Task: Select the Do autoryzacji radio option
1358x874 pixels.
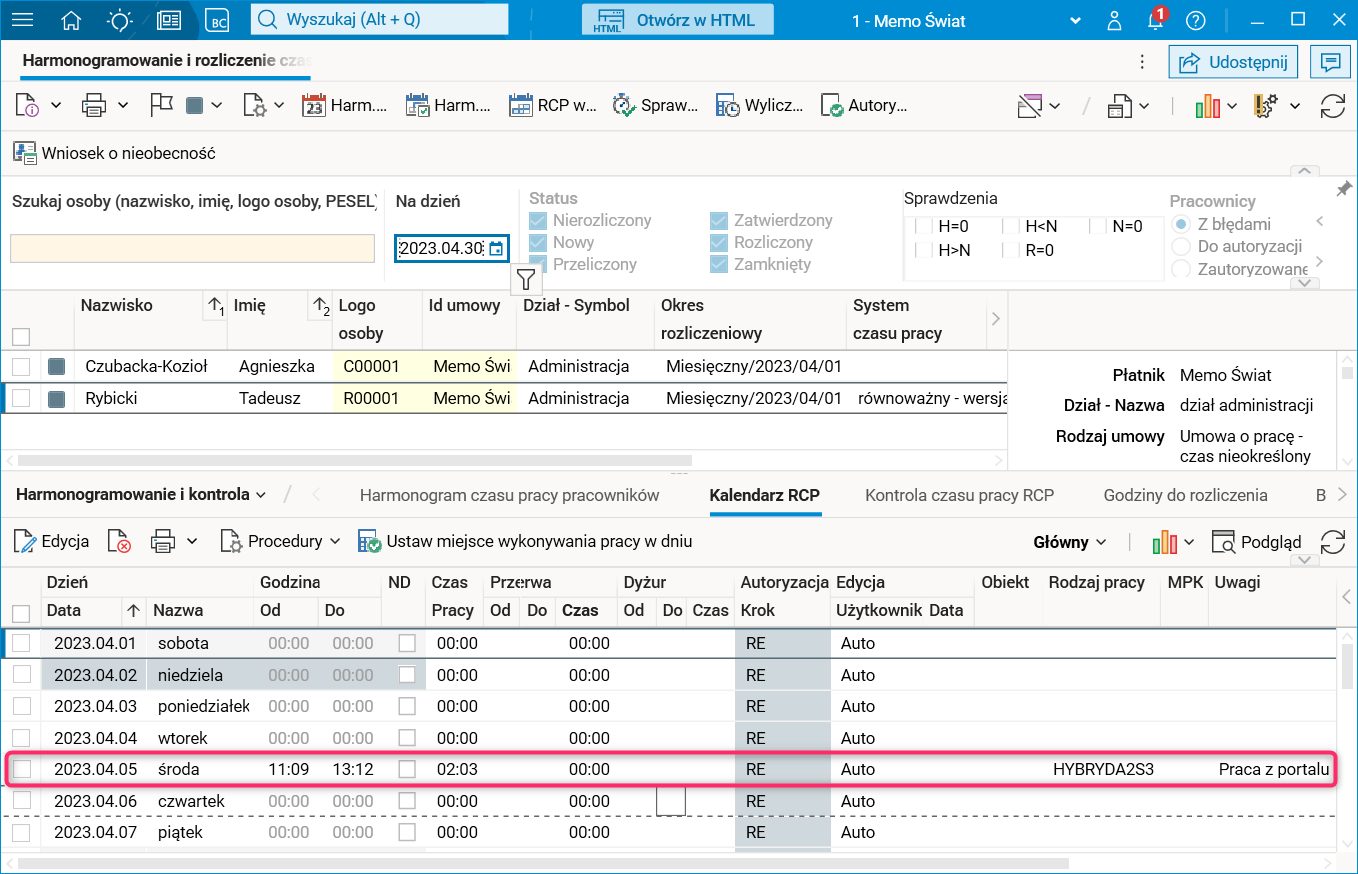Action: click(1181, 246)
